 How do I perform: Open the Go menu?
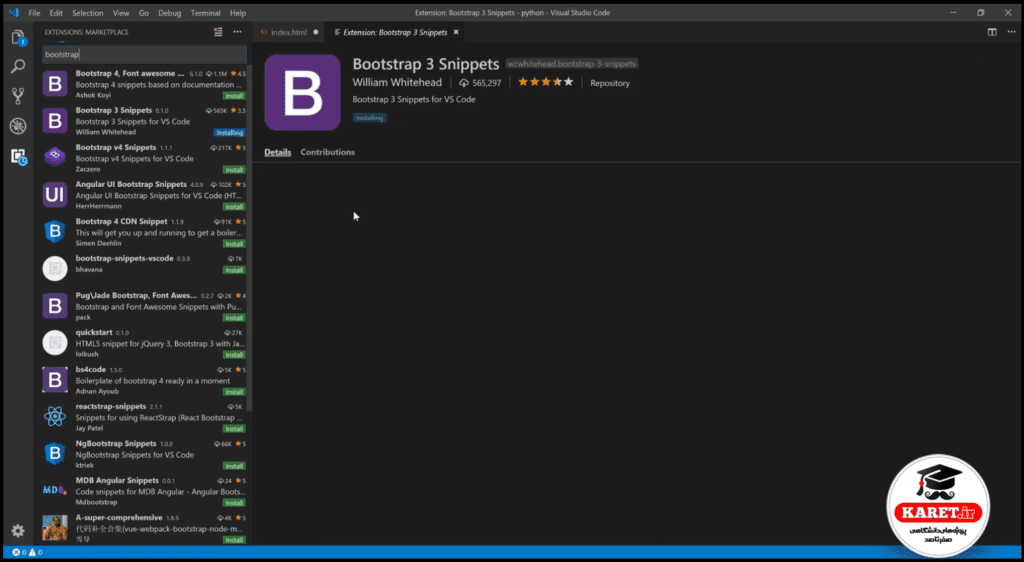pos(144,12)
